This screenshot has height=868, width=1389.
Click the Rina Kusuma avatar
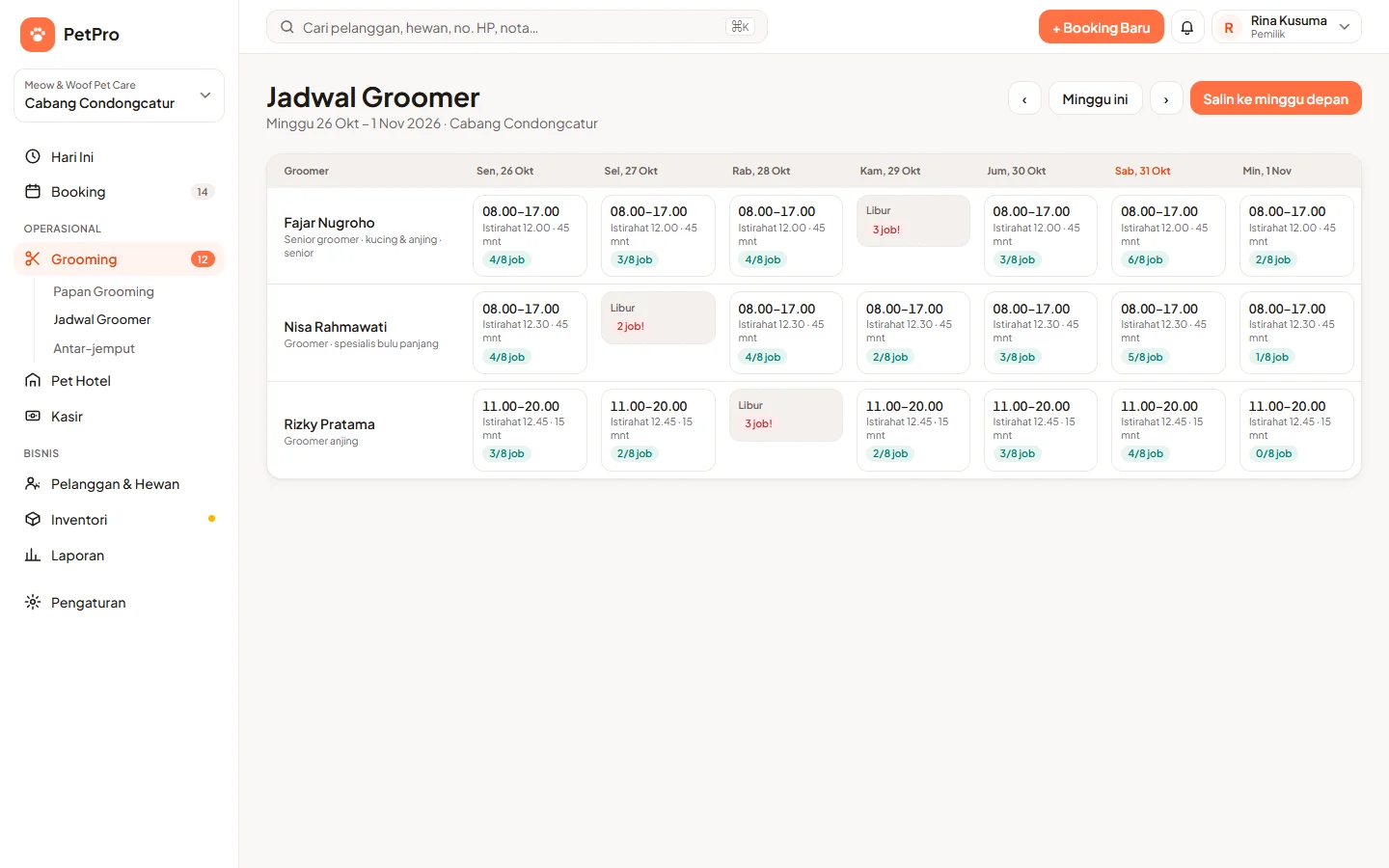coord(1229,28)
